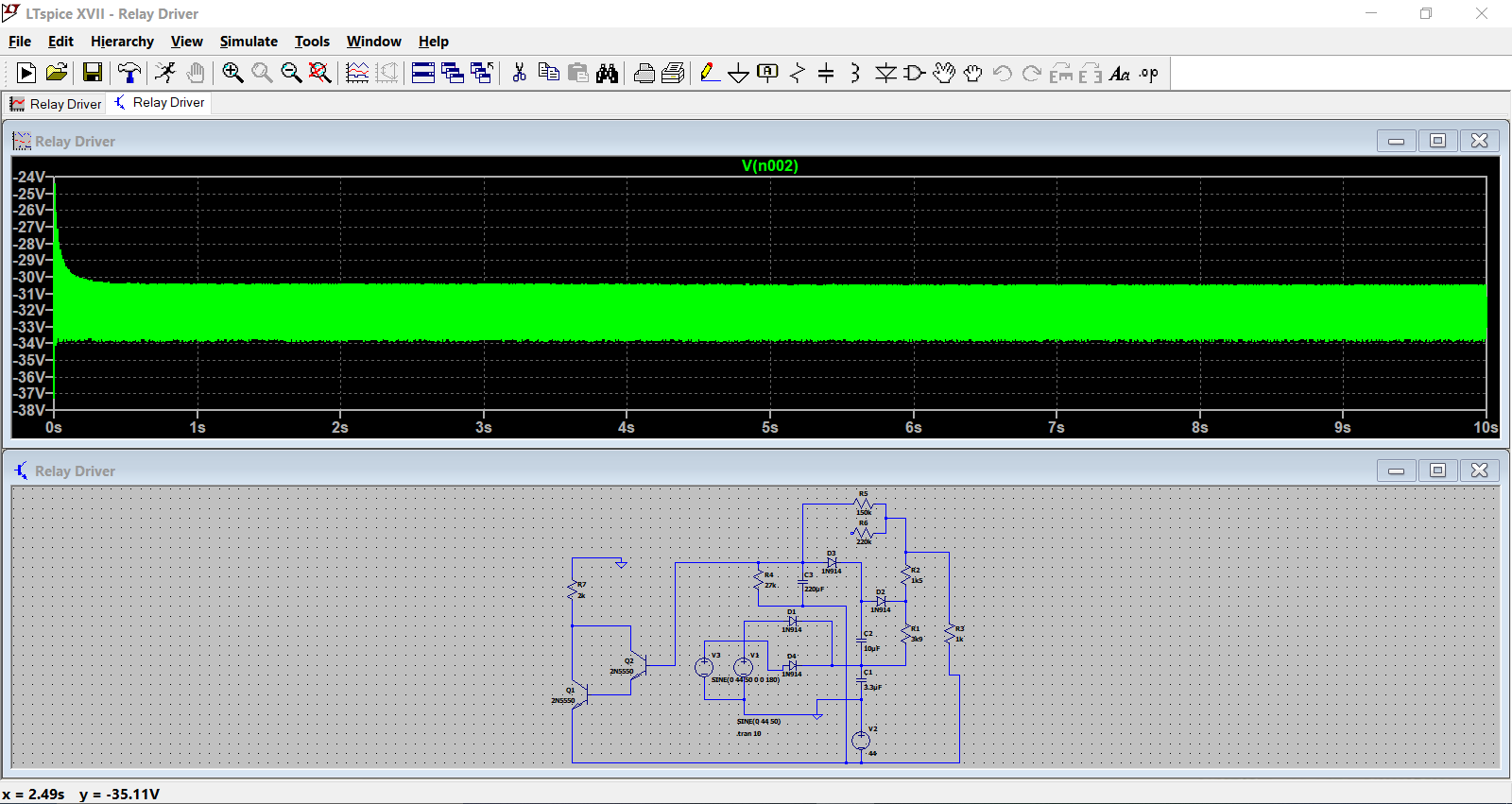
Task: Open the Tools menu
Action: click(x=312, y=42)
